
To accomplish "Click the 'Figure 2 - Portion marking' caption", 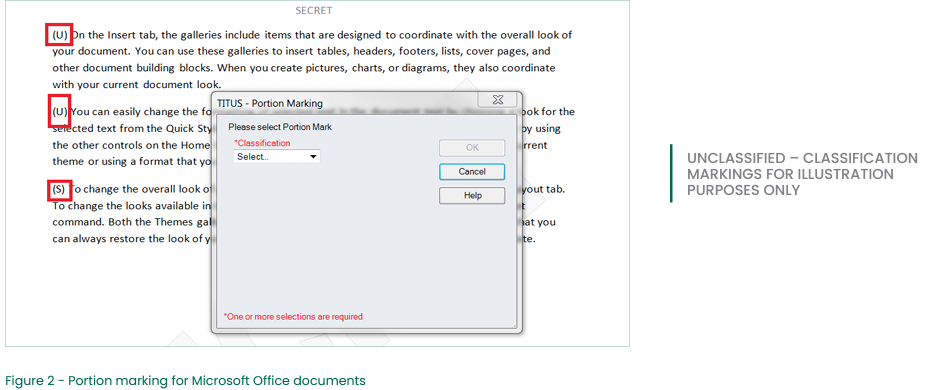I will click(x=185, y=381).
